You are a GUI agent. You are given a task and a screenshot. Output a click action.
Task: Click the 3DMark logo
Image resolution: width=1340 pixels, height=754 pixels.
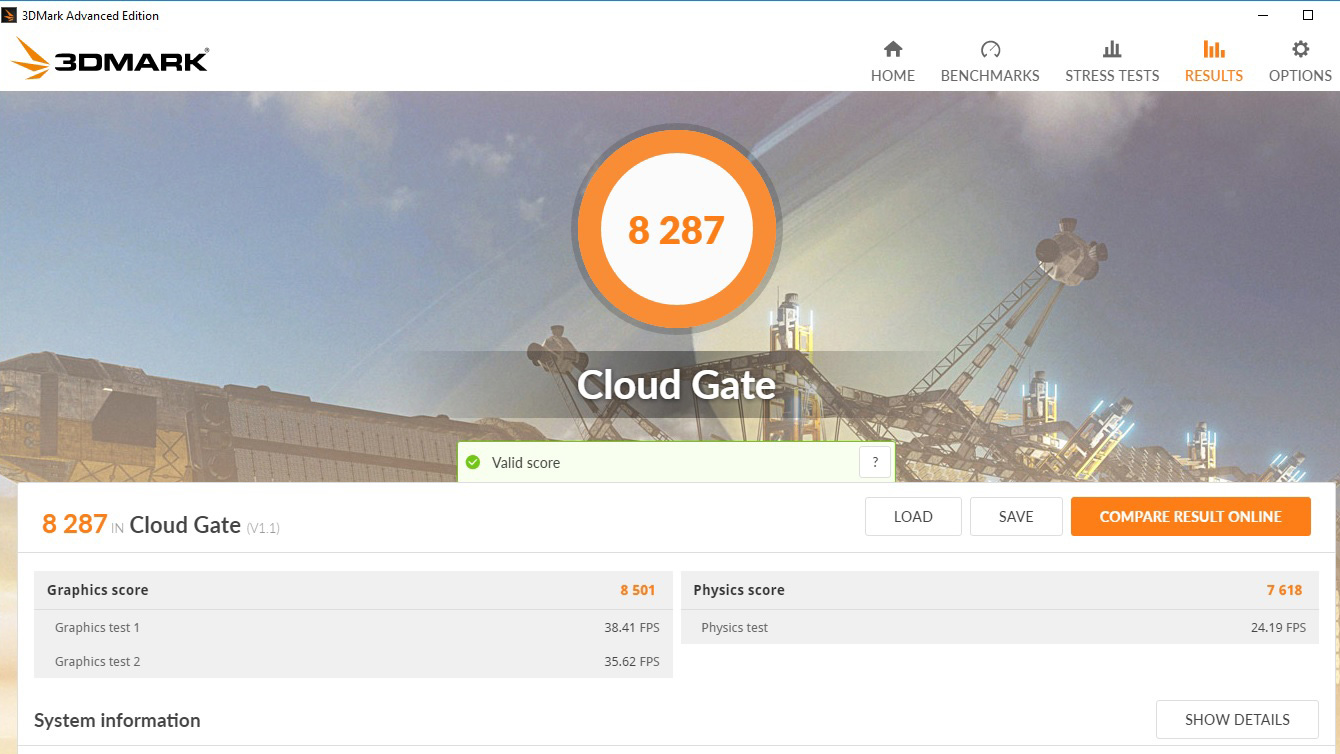coord(110,59)
